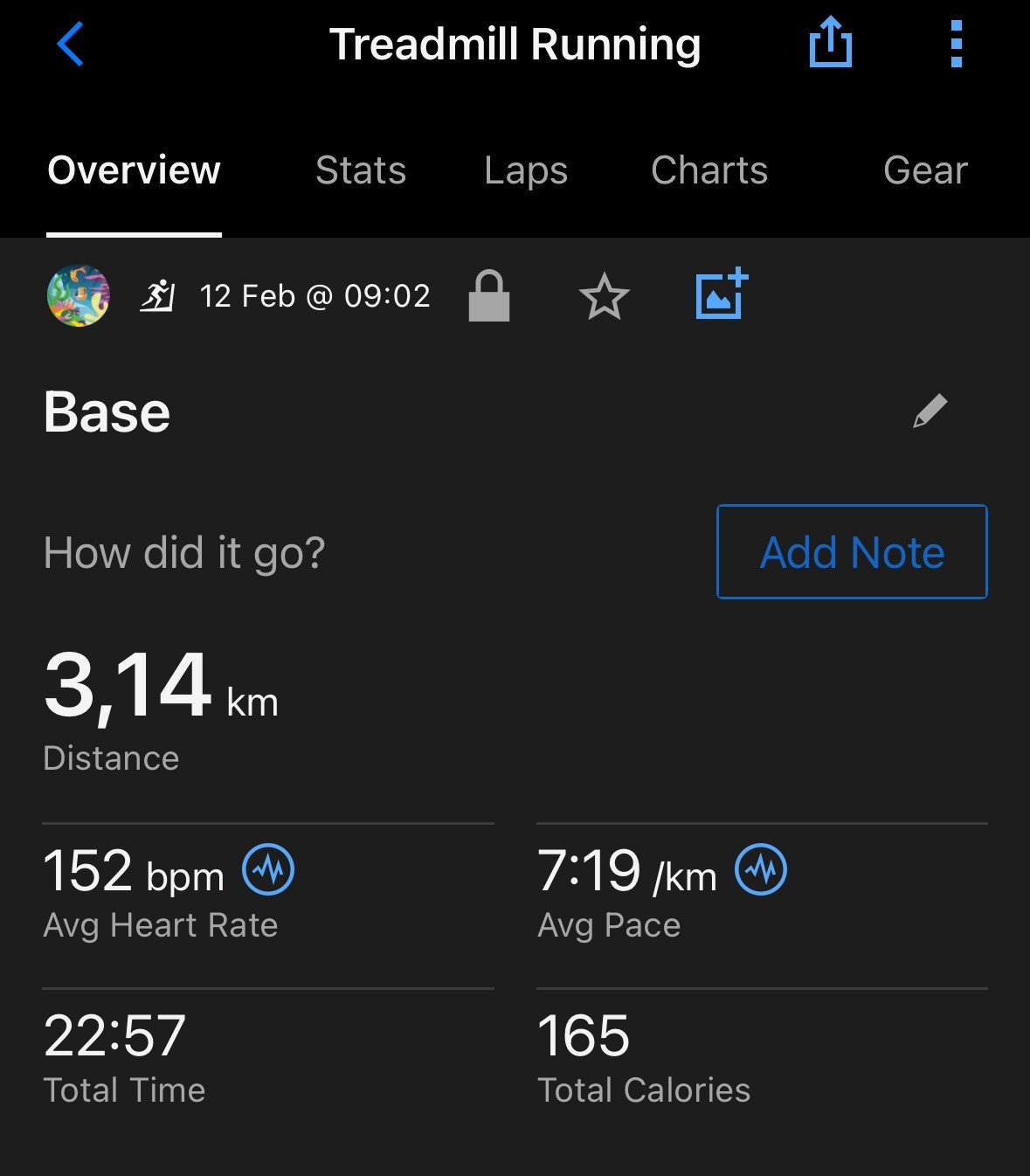1030x1176 pixels.
Task: Mark activity as favorite with star
Action: tap(604, 297)
